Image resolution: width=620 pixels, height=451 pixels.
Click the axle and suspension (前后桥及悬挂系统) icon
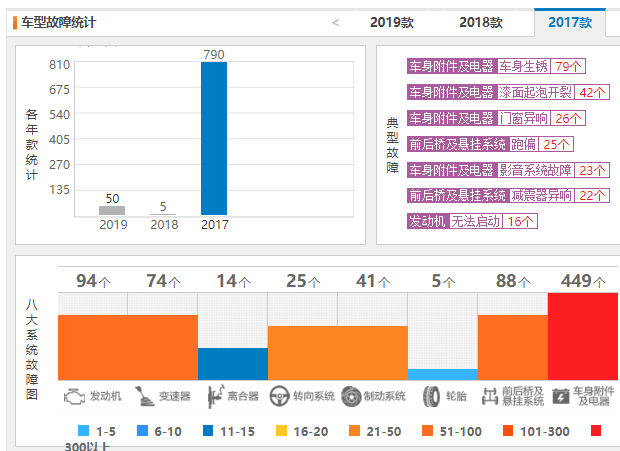click(490, 396)
